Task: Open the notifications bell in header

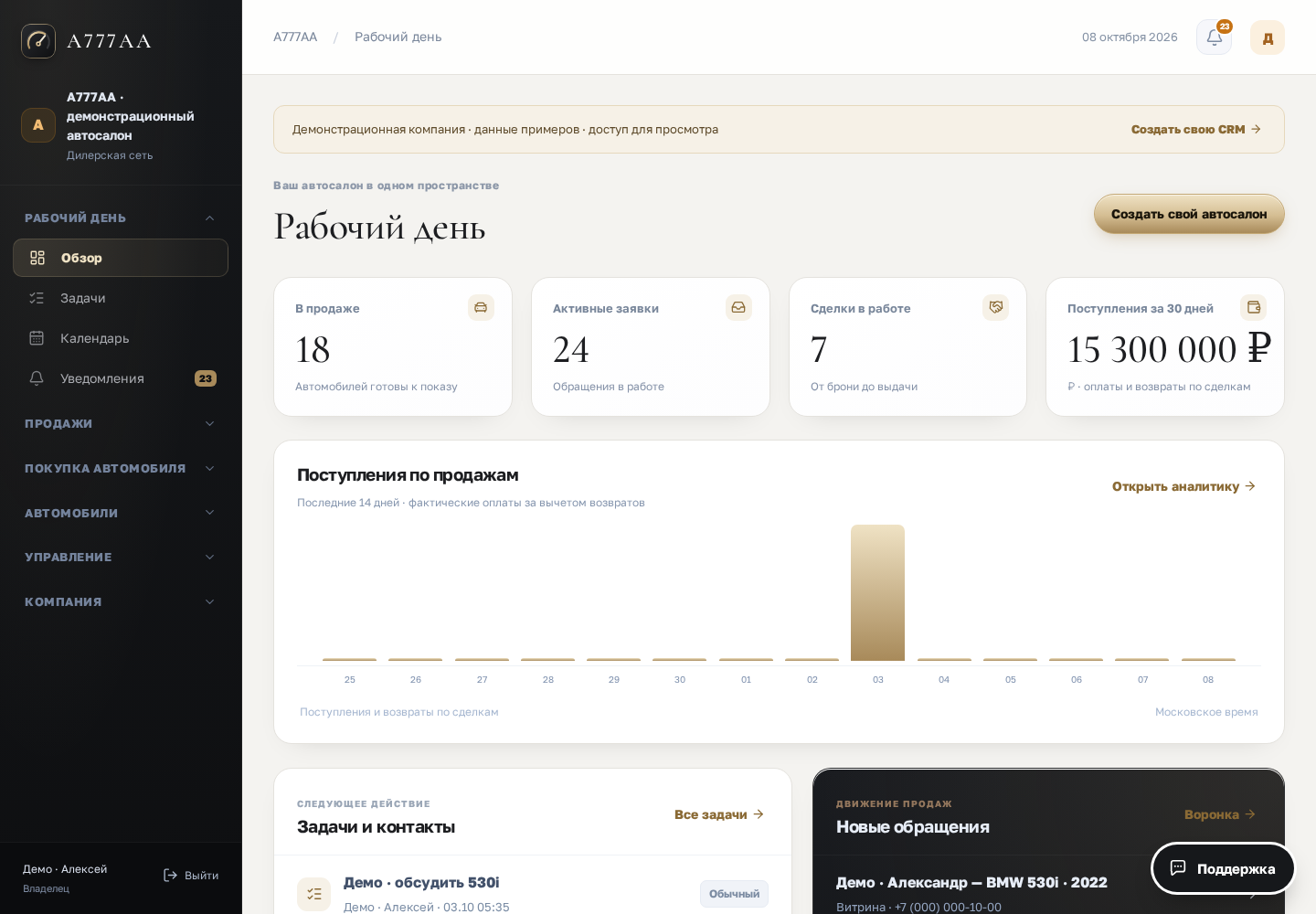Action: [x=1214, y=37]
